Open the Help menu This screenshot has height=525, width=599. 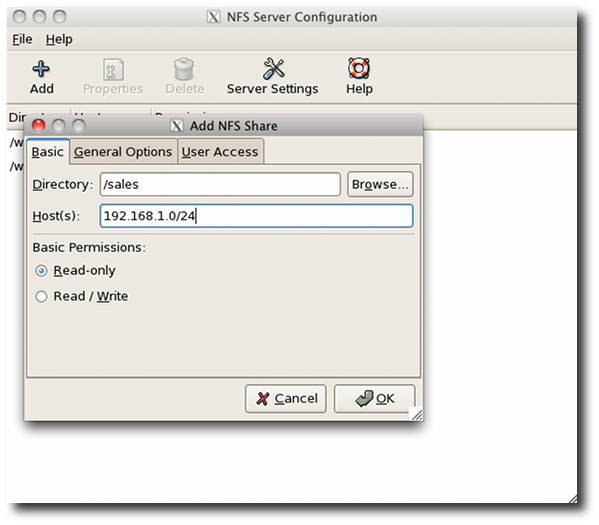59,39
